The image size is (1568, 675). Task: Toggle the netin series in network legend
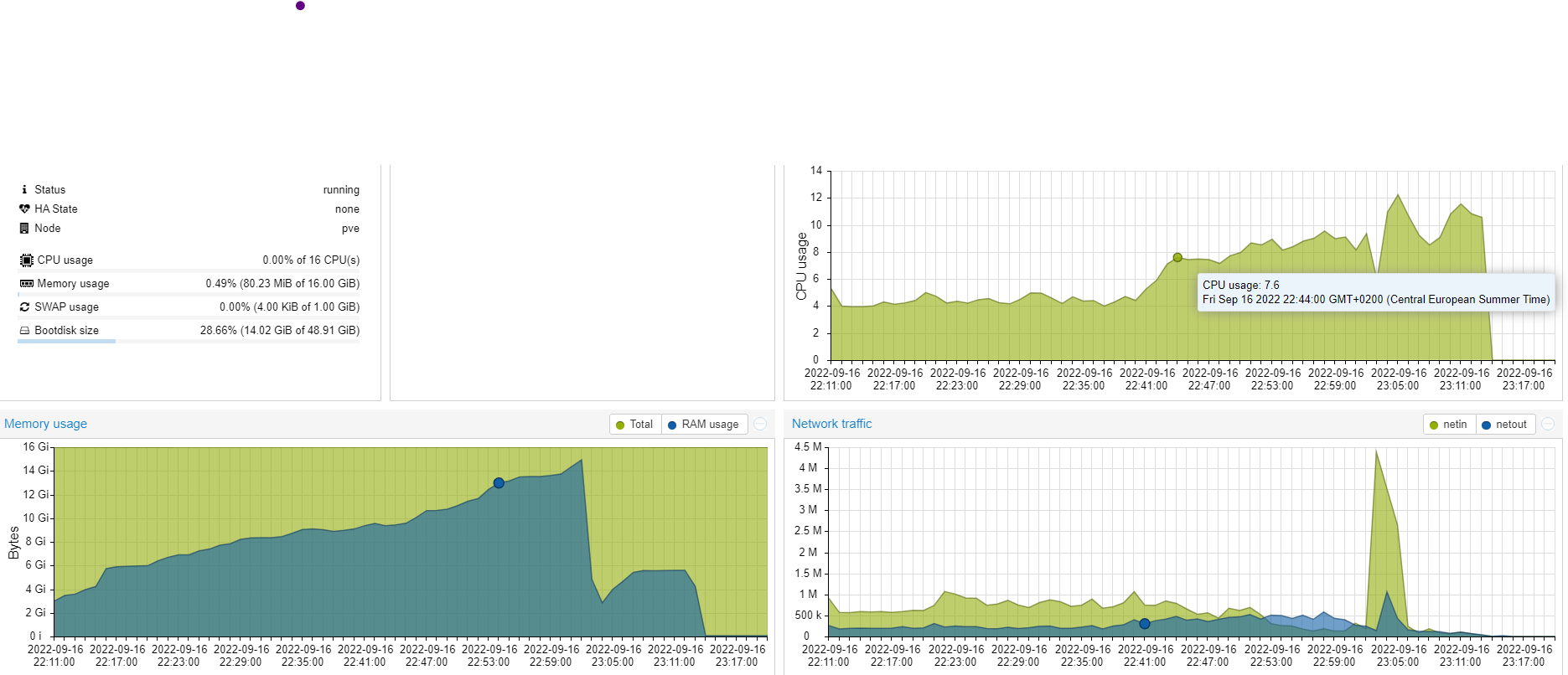[1449, 425]
